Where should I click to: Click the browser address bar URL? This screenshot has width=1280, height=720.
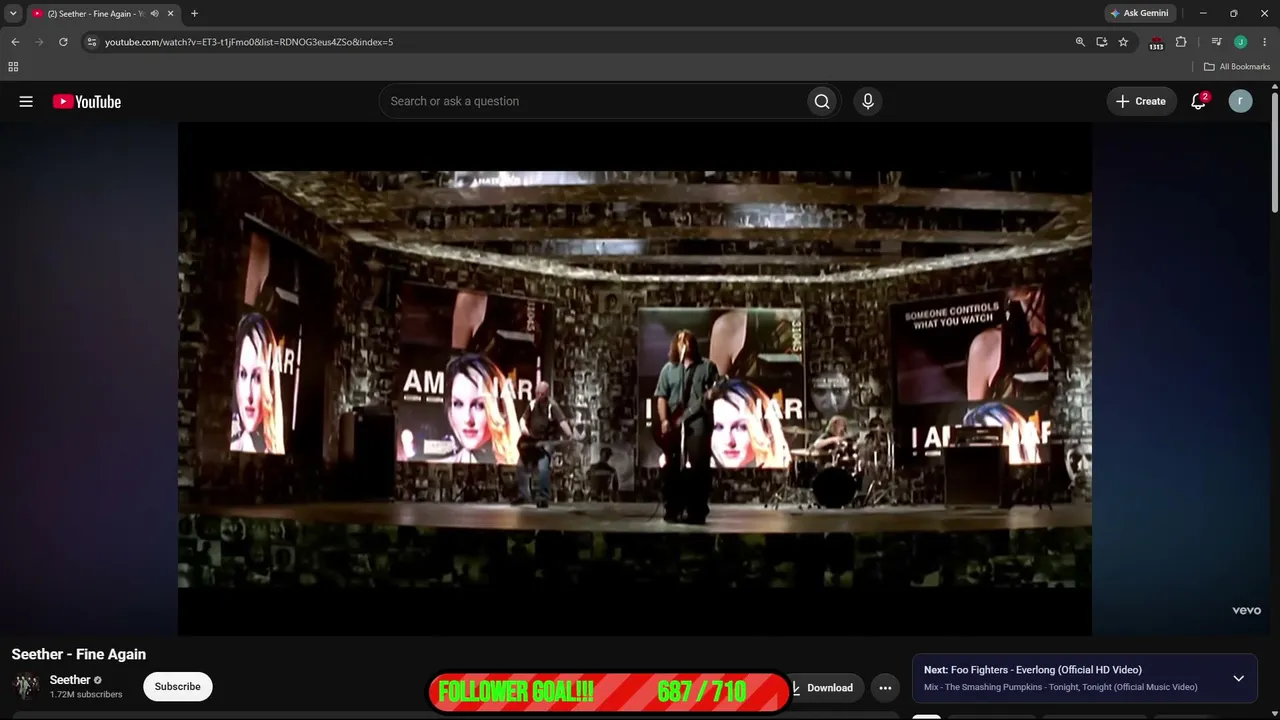click(x=249, y=42)
